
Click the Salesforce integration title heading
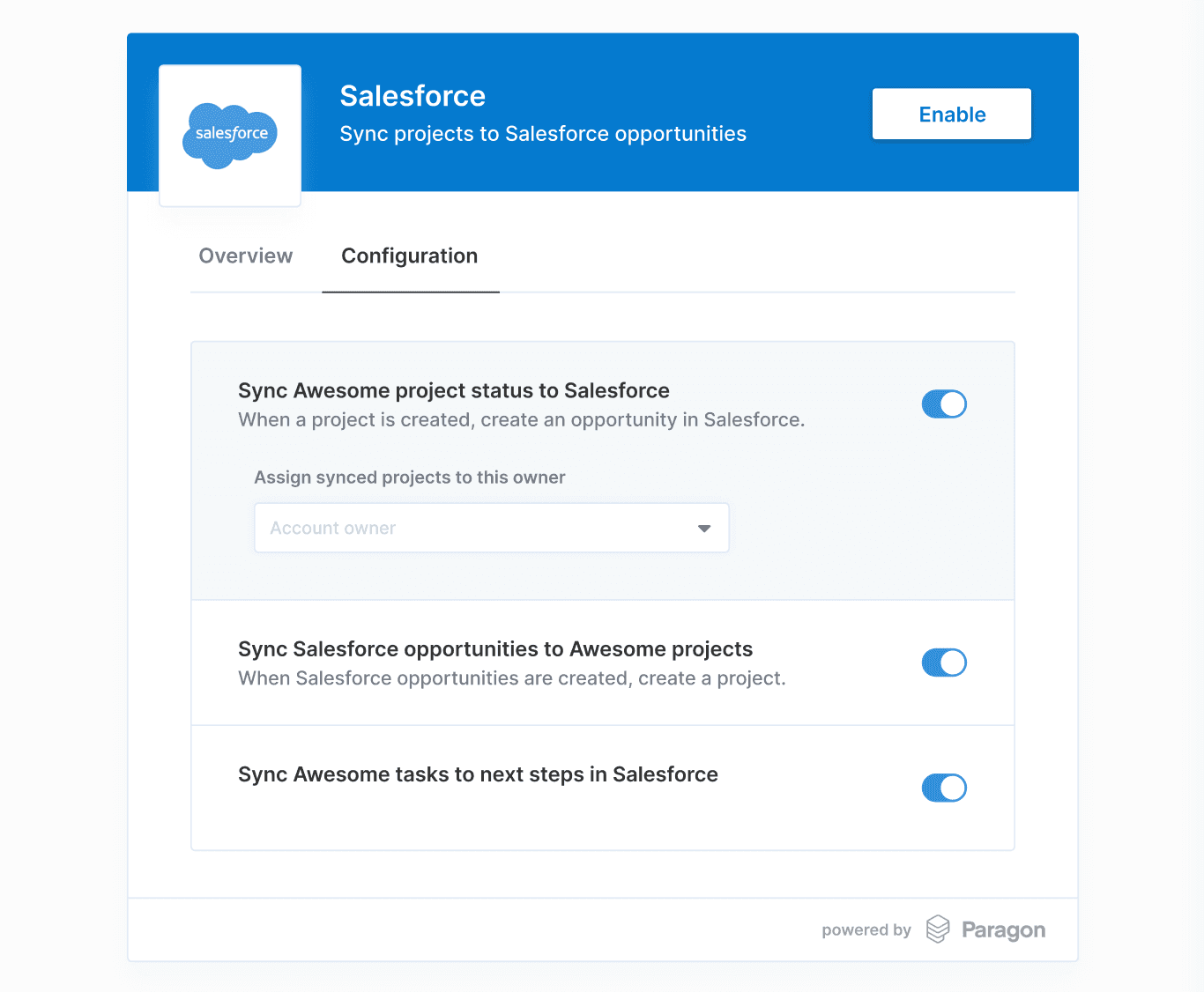tap(412, 96)
